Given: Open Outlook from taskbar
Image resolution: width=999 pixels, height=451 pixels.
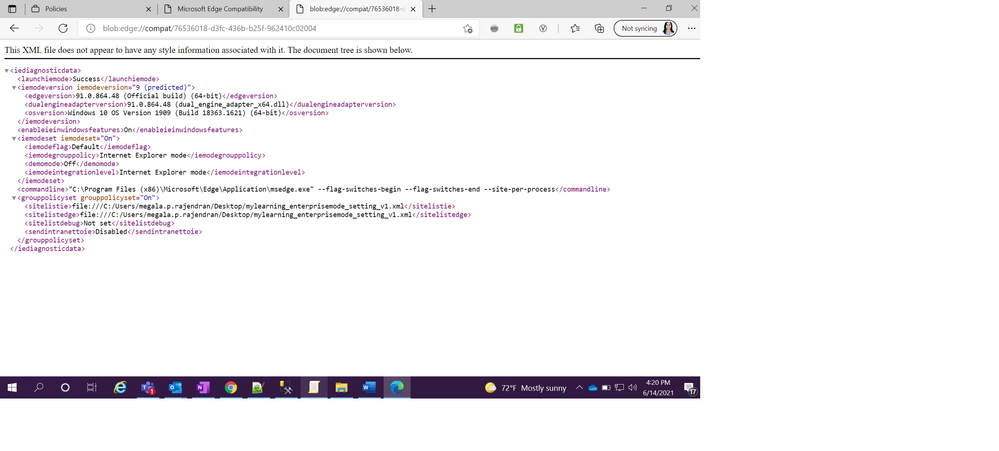Looking at the screenshot, I should (x=175, y=387).
